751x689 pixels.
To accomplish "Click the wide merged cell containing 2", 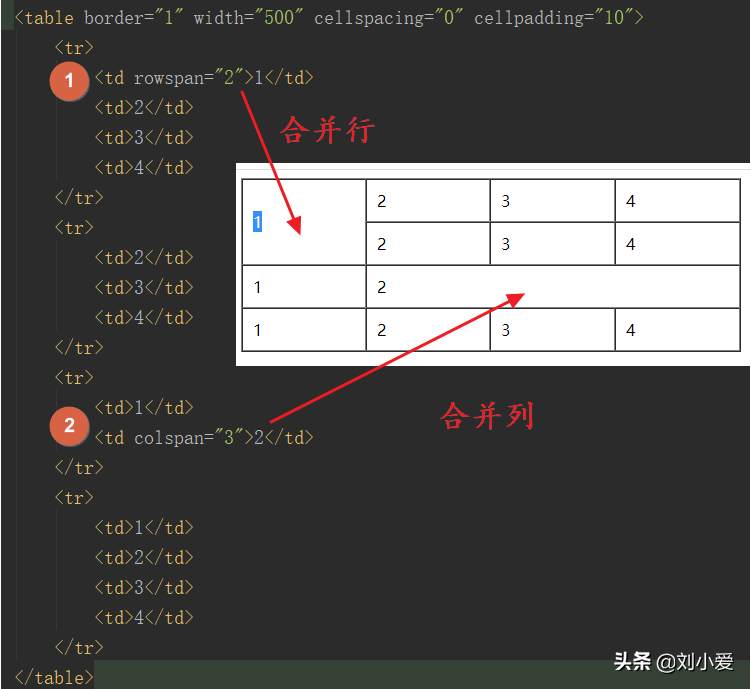I will click(552, 288).
